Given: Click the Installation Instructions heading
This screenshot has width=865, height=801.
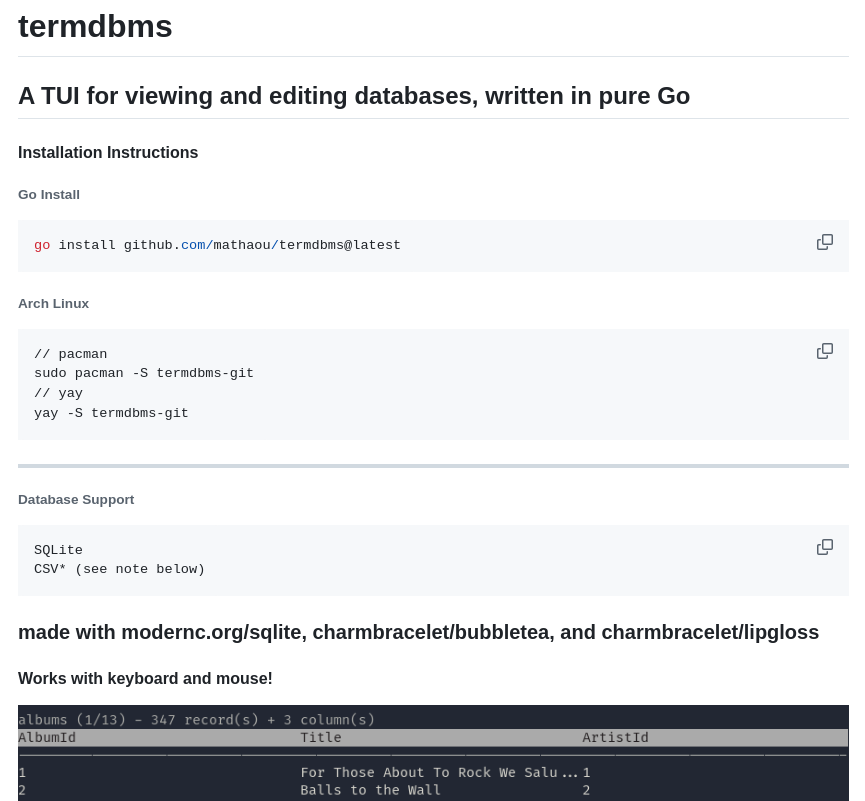Looking at the screenshot, I should 108,153.
